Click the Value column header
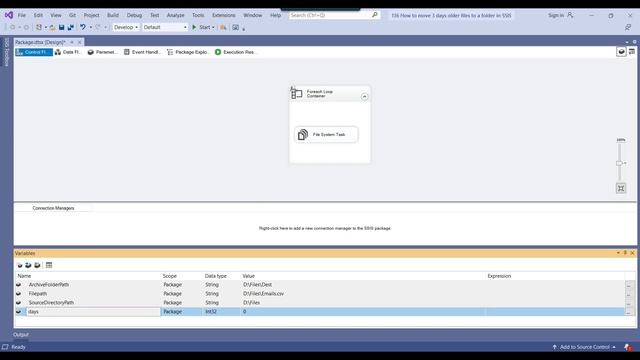Screen dimensions: 640x360 248,276
